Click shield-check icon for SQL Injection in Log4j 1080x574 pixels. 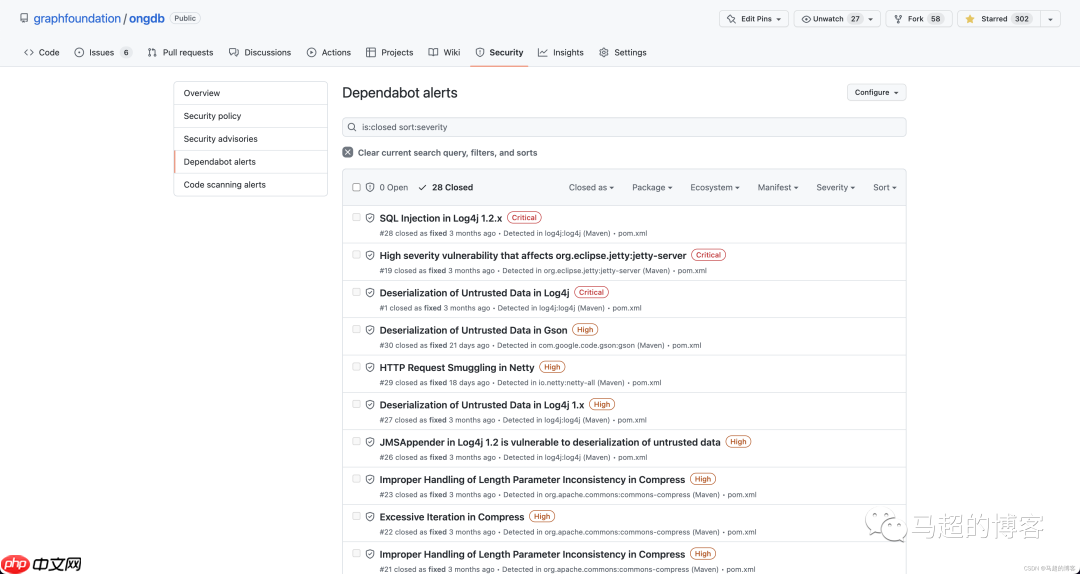[x=370, y=218]
